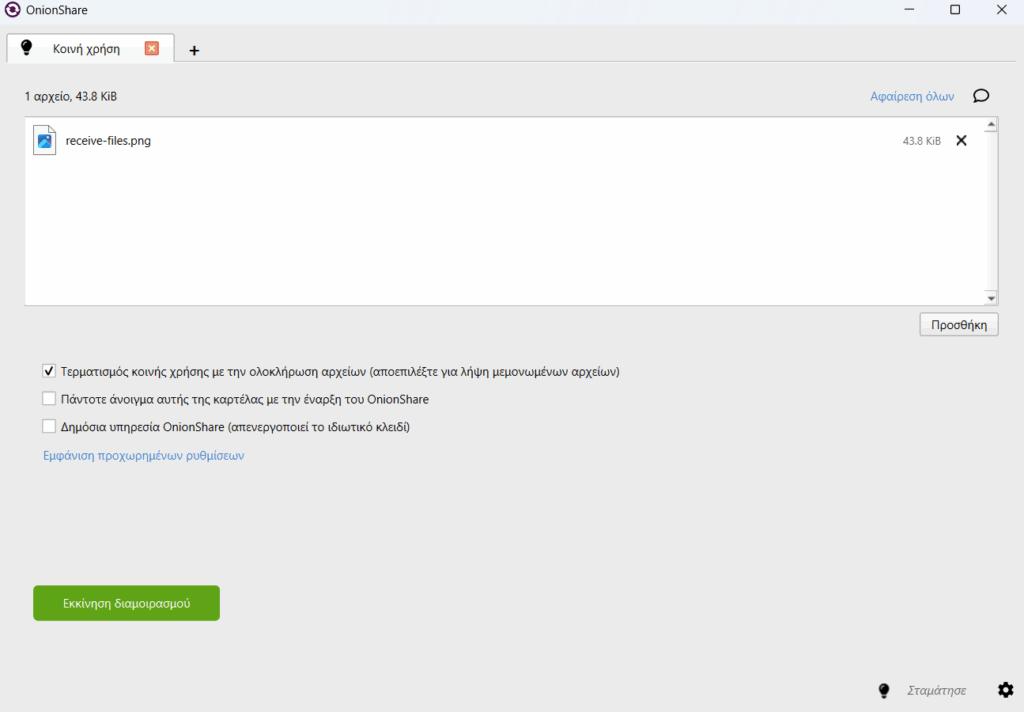
Task: Expand Εμφάνιση προχωρημένων ρυθμίσεων
Action: 143,456
